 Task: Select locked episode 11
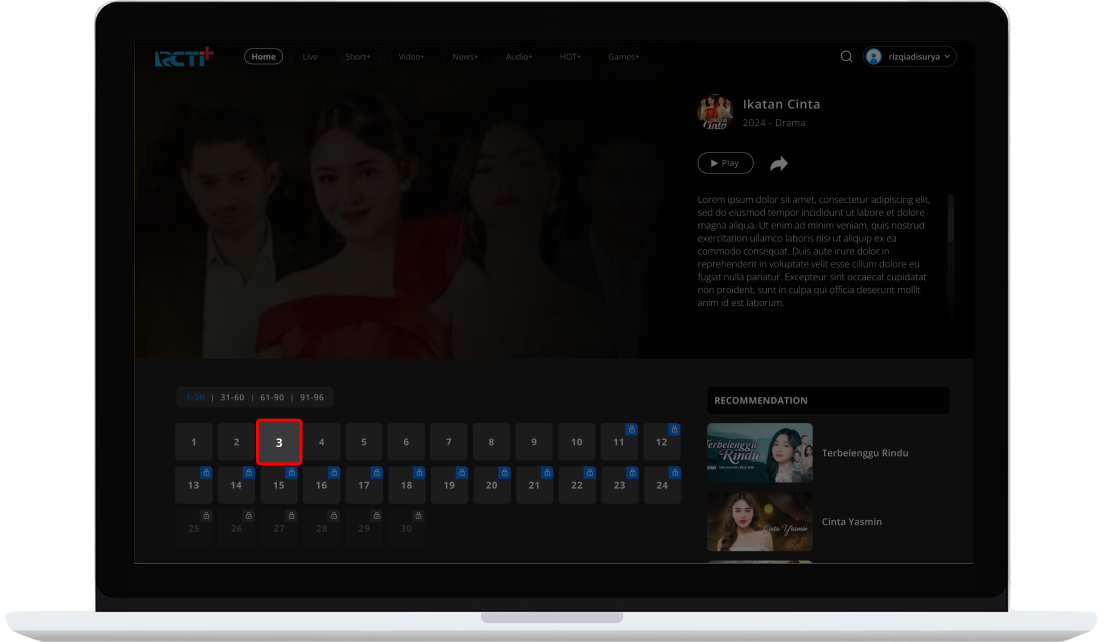(619, 442)
